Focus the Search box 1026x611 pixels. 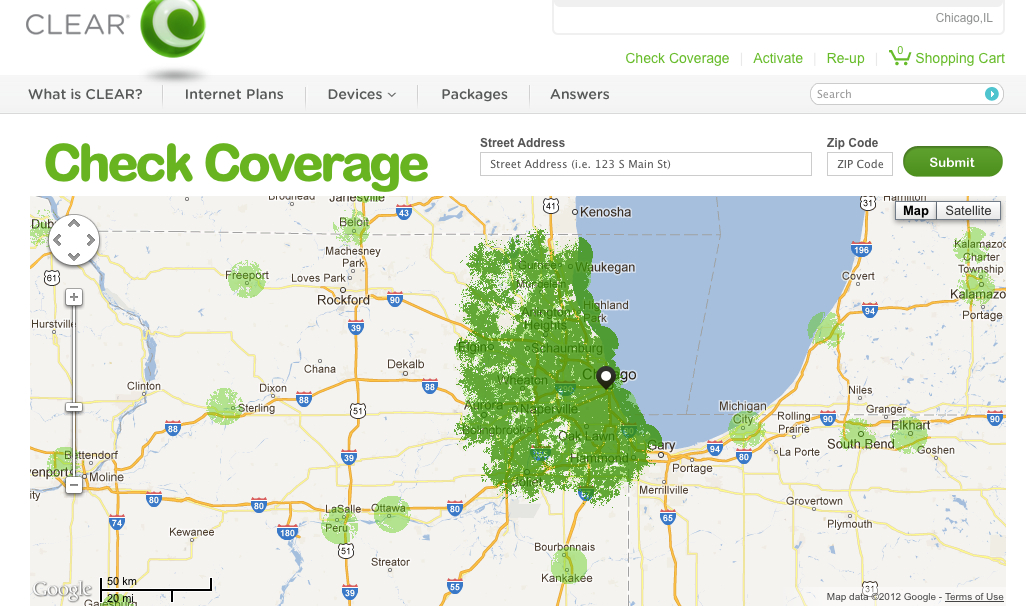tap(900, 94)
